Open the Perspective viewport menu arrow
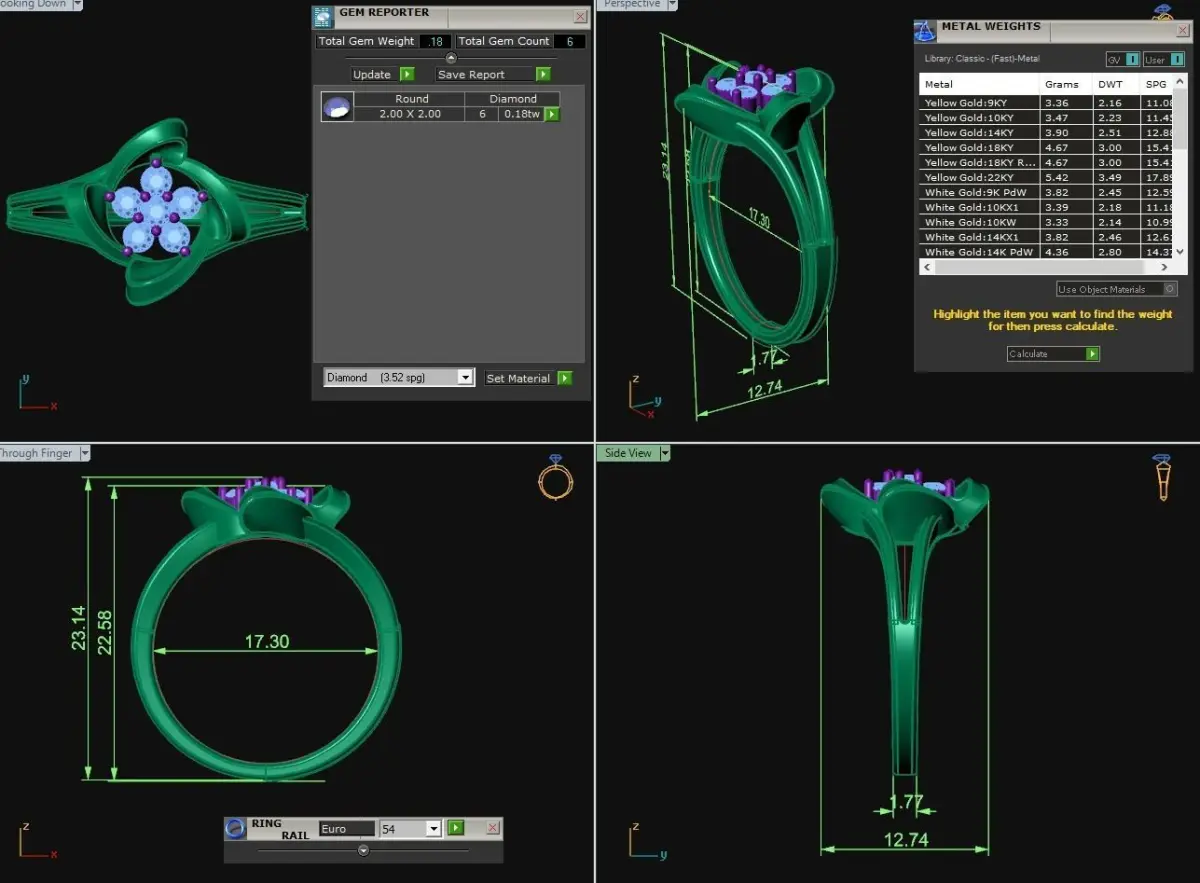The image size is (1200, 883). (672, 4)
